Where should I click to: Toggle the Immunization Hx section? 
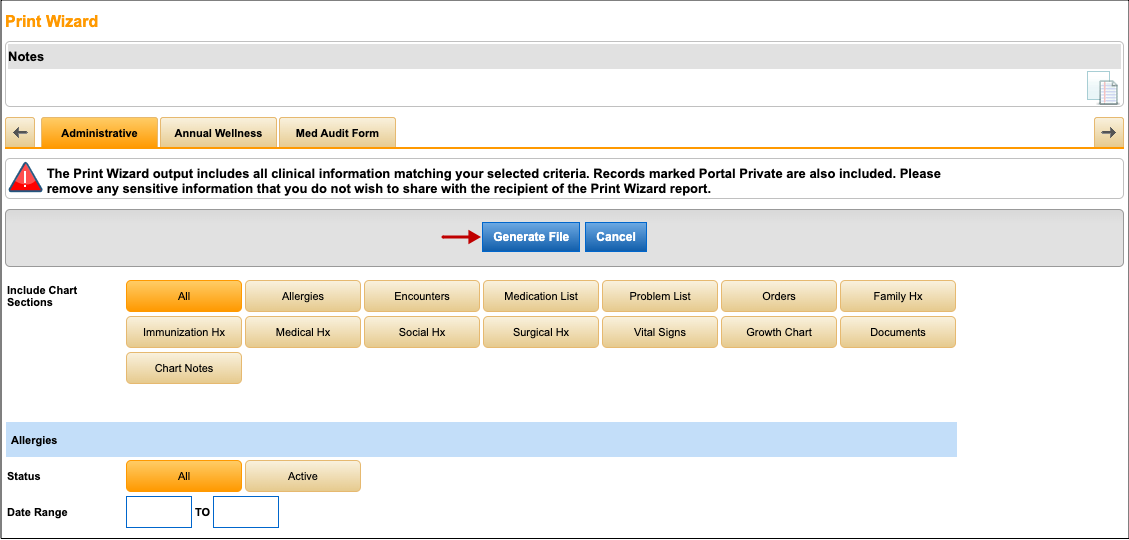pyautogui.click(x=184, y=332)
